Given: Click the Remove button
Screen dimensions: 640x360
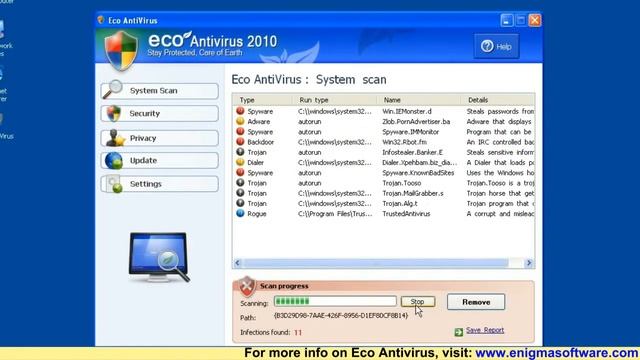Looking at the screenshot, I should 476,302.
